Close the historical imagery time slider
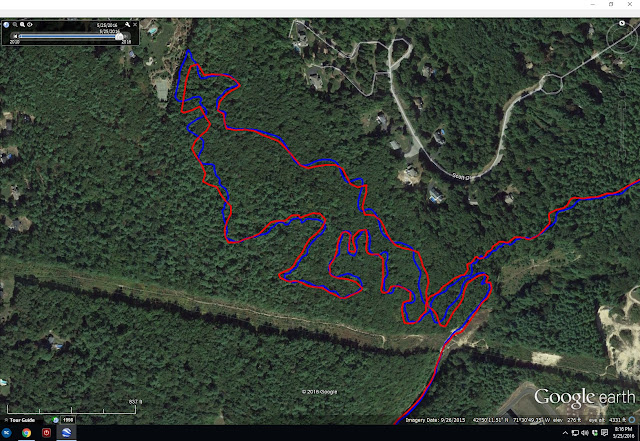The height and width of the screenshot is (441, 640). click(135, 25)
